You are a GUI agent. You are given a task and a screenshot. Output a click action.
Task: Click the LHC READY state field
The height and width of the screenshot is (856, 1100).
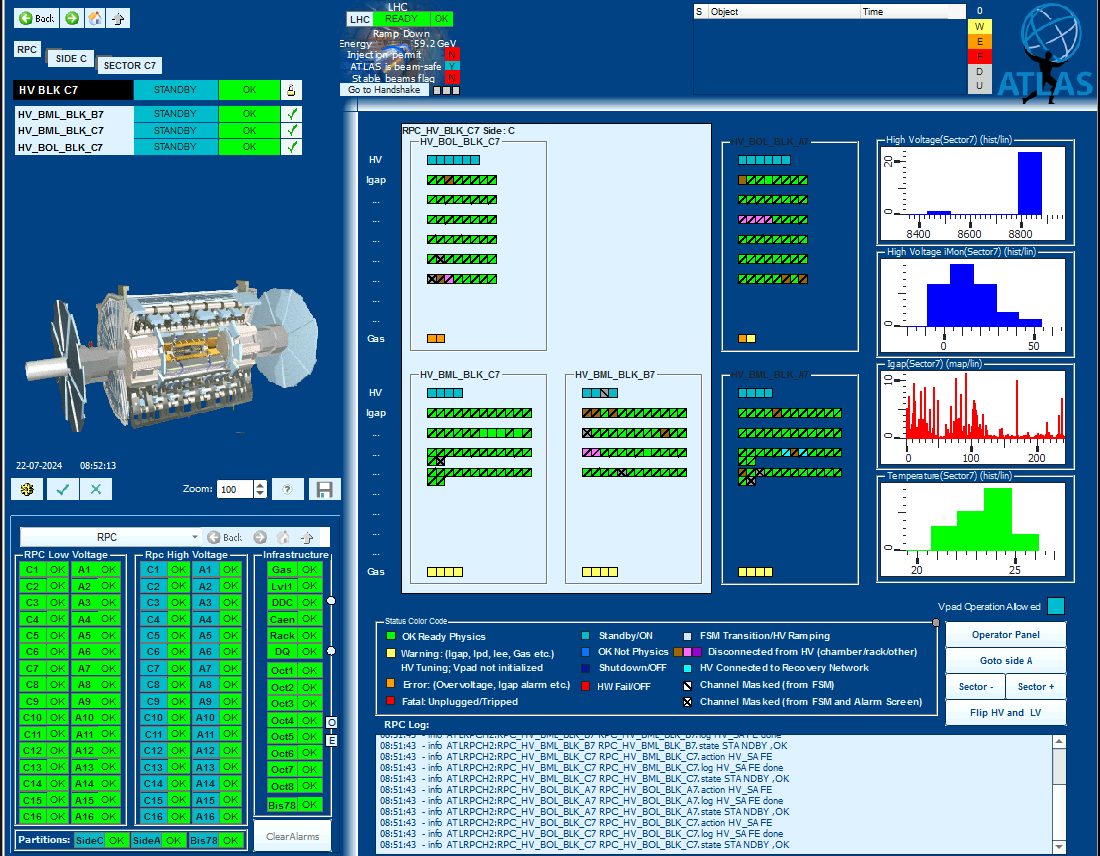click(x=402, y=19)
